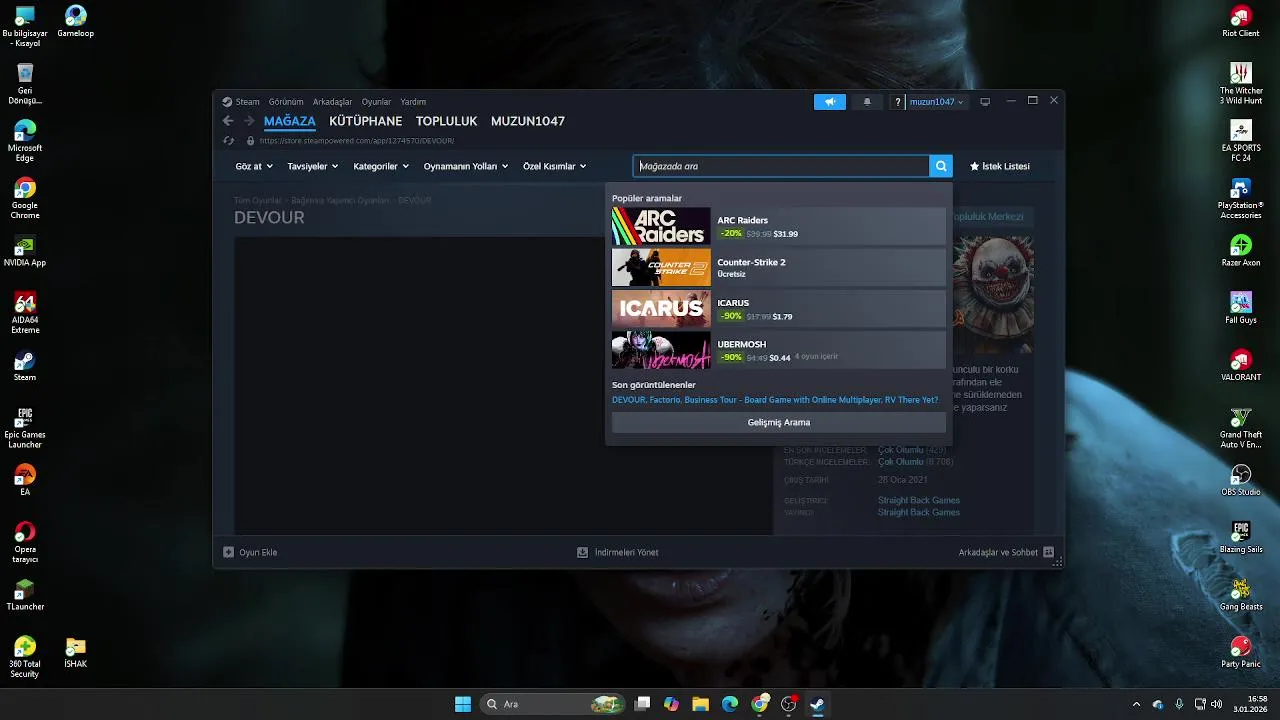Image resolution: width=1280 pixels, height=720 pixels.
Task: Click the DEVOUR recently viewed link
Action: click(x=629, y=400)
